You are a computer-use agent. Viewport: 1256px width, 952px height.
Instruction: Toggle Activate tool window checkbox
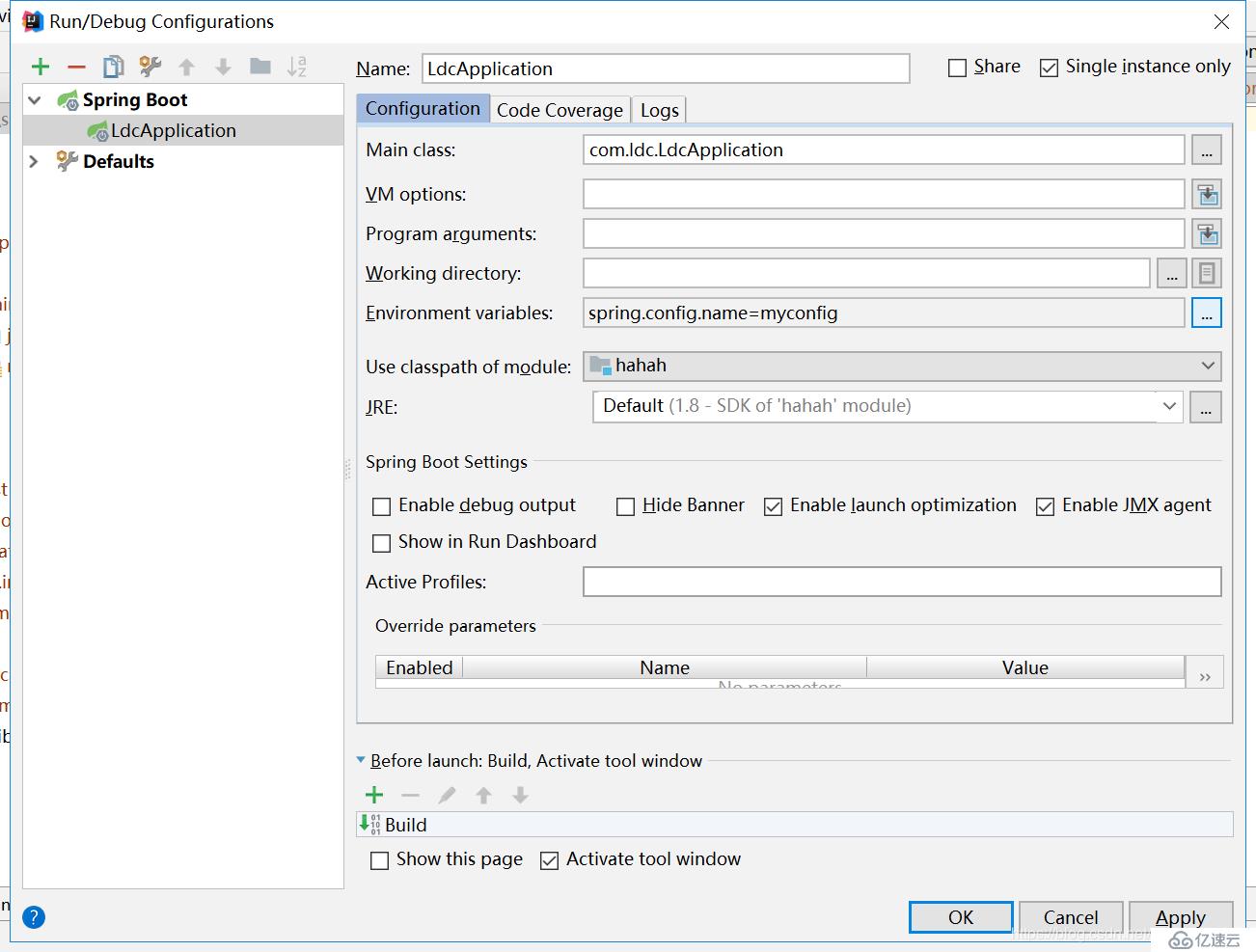(x=549, y=860)
